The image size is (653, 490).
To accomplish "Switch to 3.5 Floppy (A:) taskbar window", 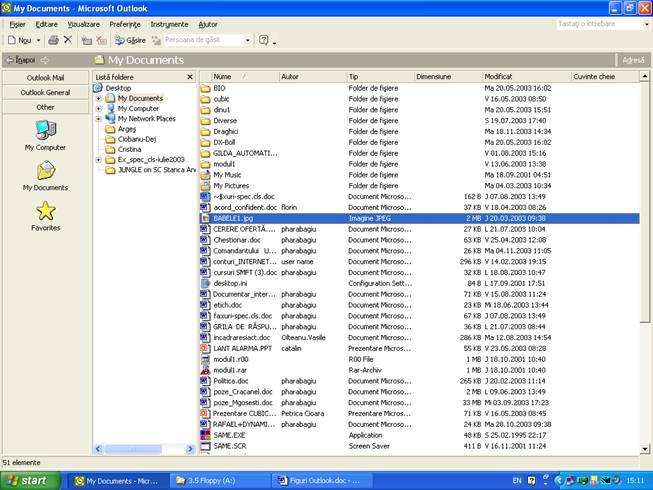I will [x=220, y=481].
